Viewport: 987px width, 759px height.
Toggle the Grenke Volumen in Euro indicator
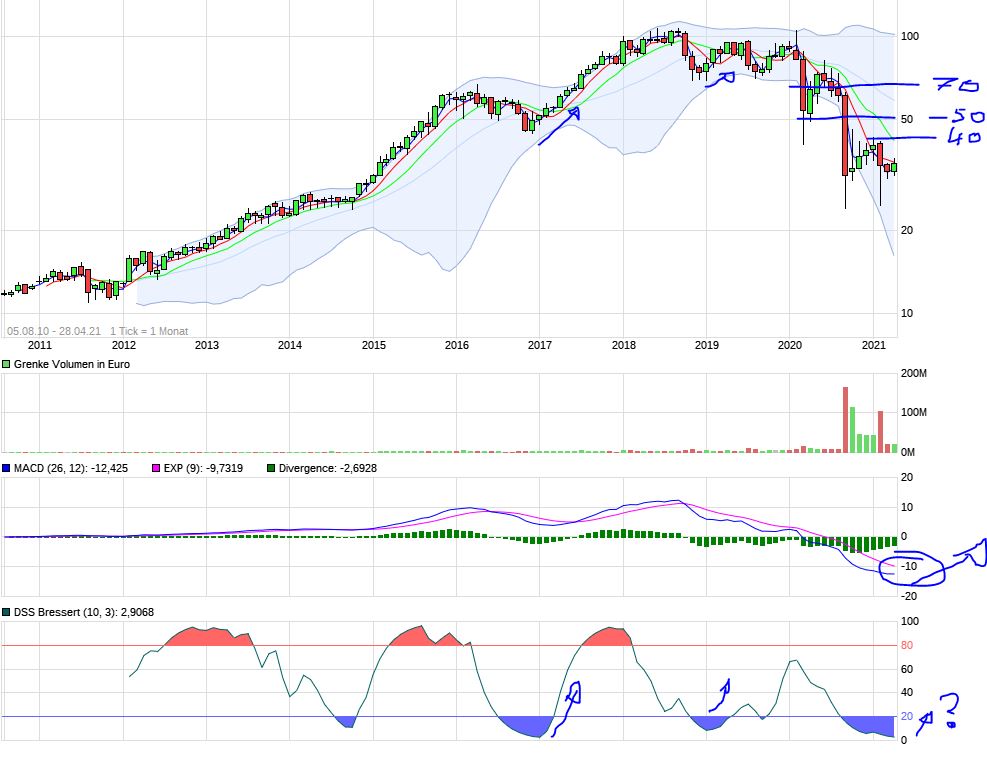coord(70,364)
